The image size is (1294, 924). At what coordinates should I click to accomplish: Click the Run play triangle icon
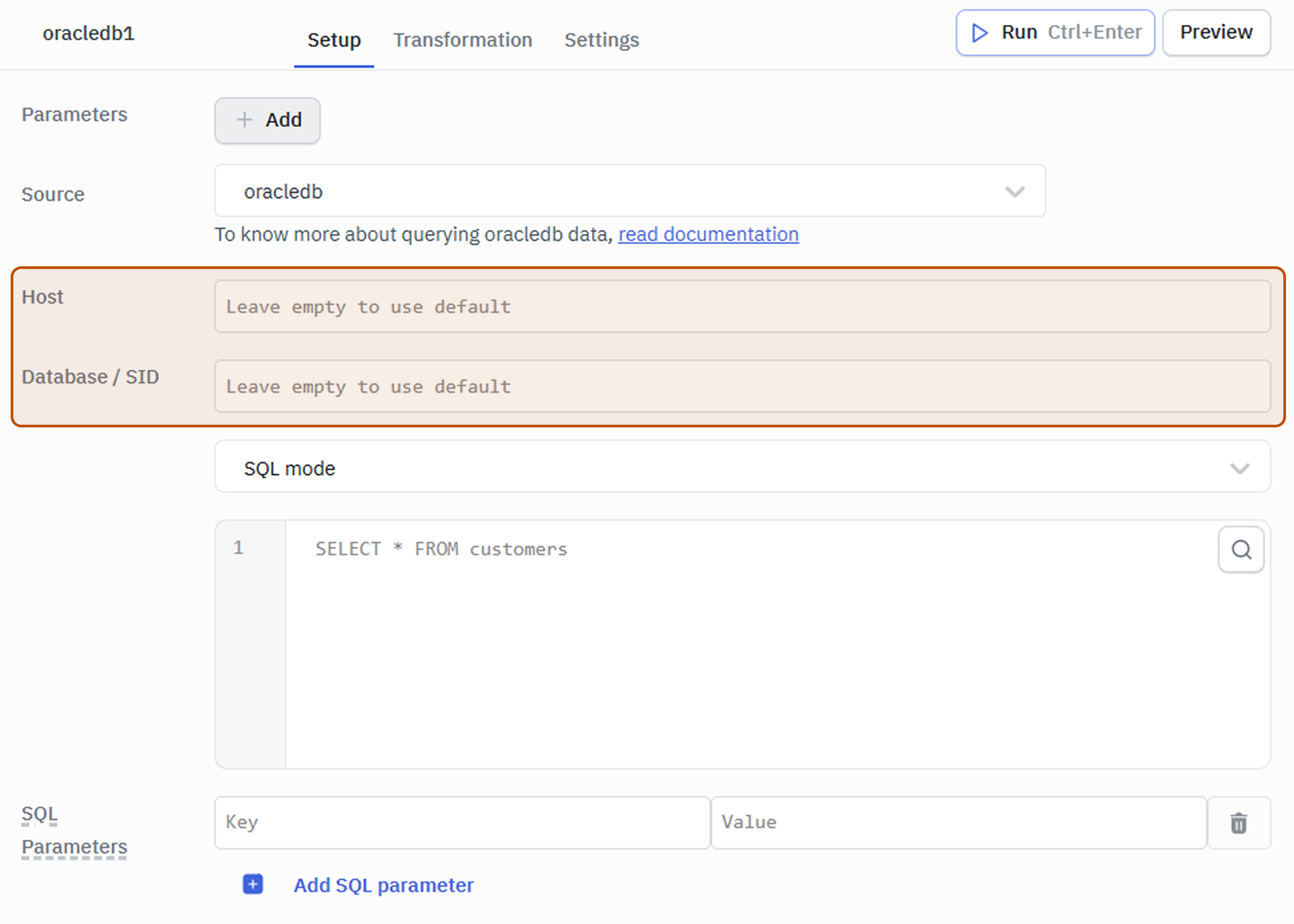tap(979, 32)
